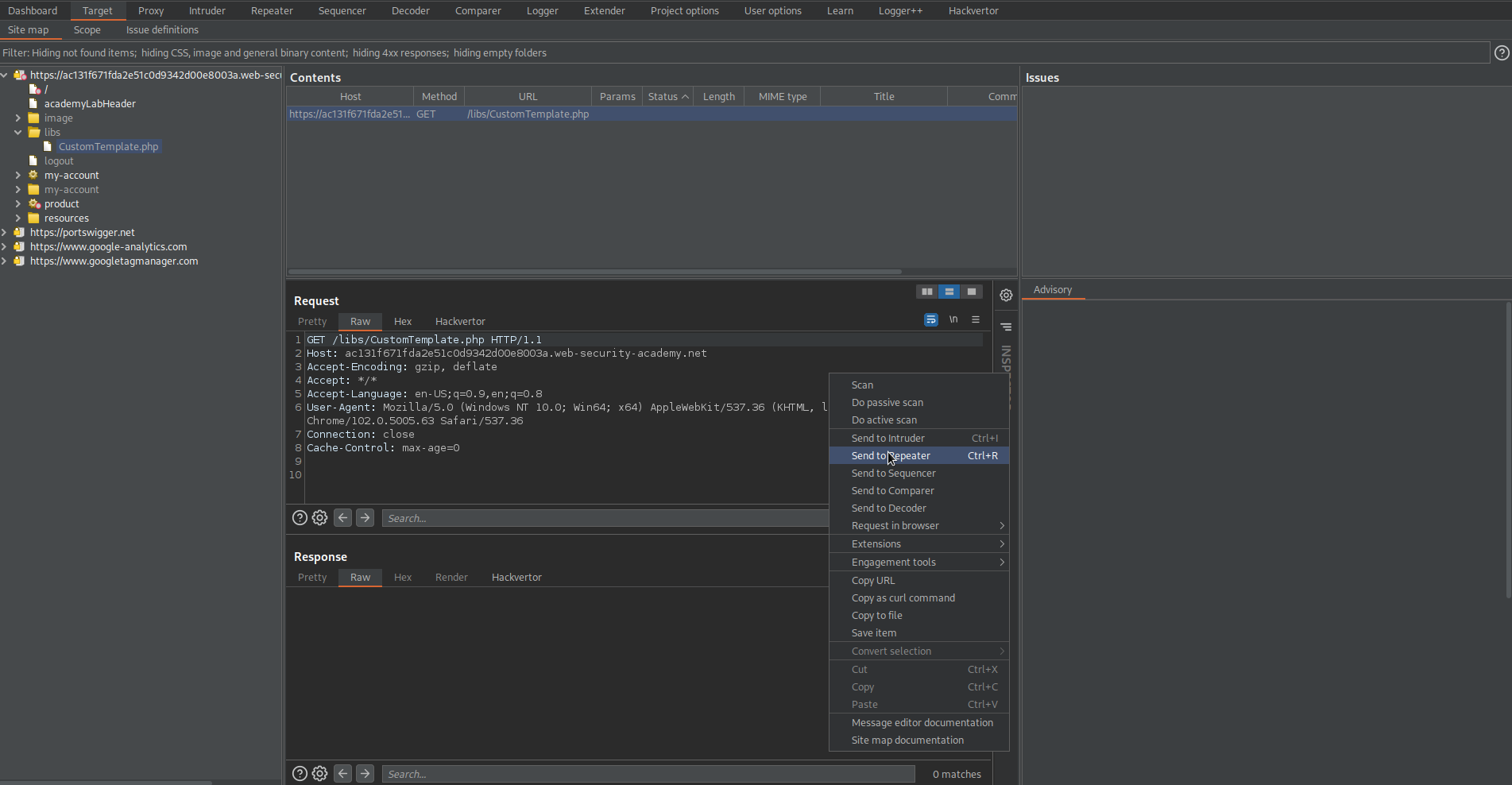Go to next match in Request search
Screen dimensions: 1512x785
(x=365, y=518)
